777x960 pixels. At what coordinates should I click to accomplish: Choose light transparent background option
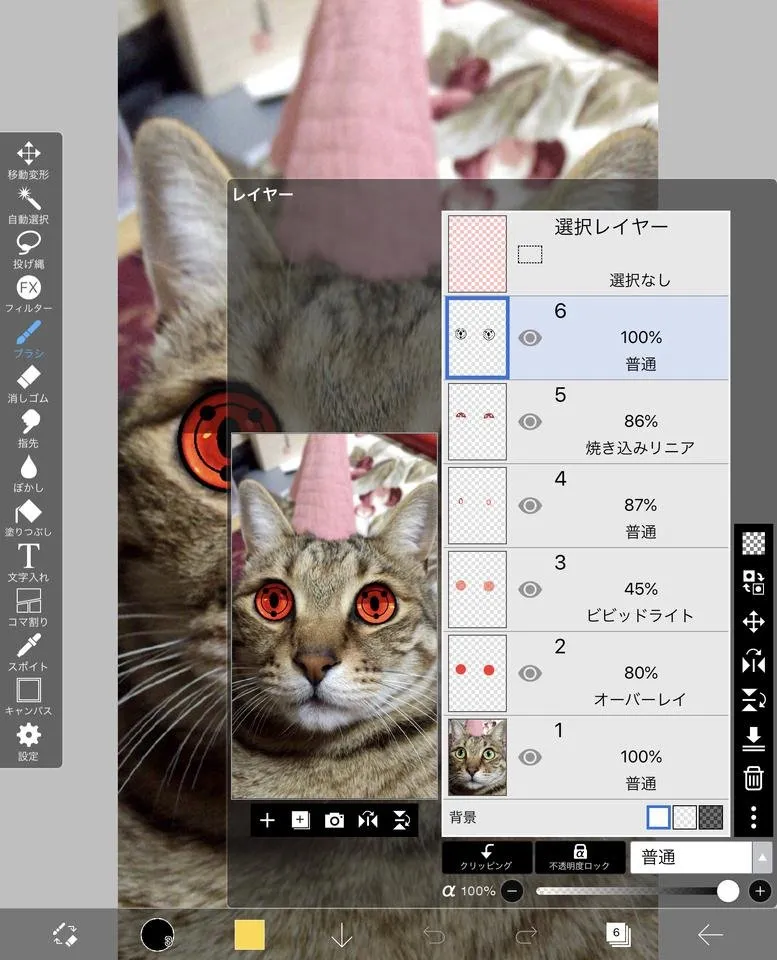685,817
